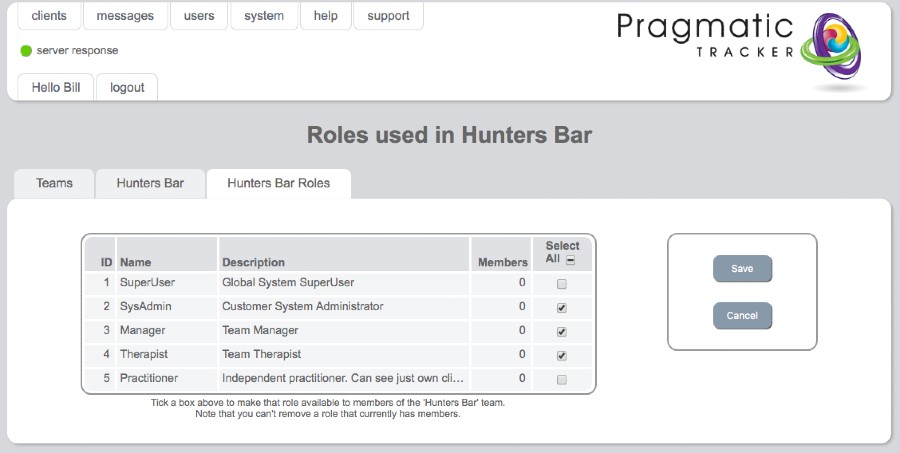
Task: Open the help menu
Action: tap(325, 16)
